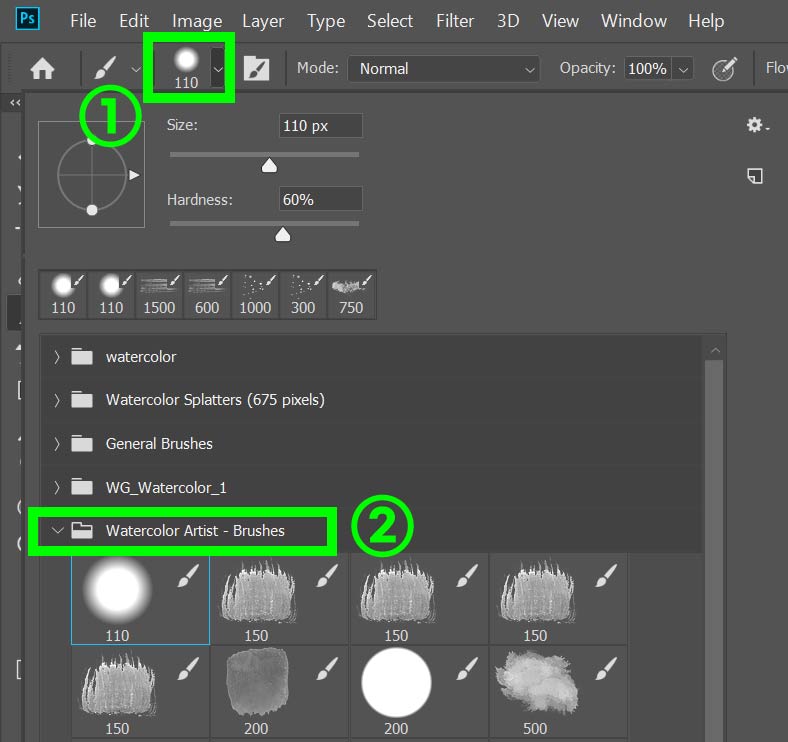Open the File menu
This screenshot has width=788, height=742.
point(83,21)
